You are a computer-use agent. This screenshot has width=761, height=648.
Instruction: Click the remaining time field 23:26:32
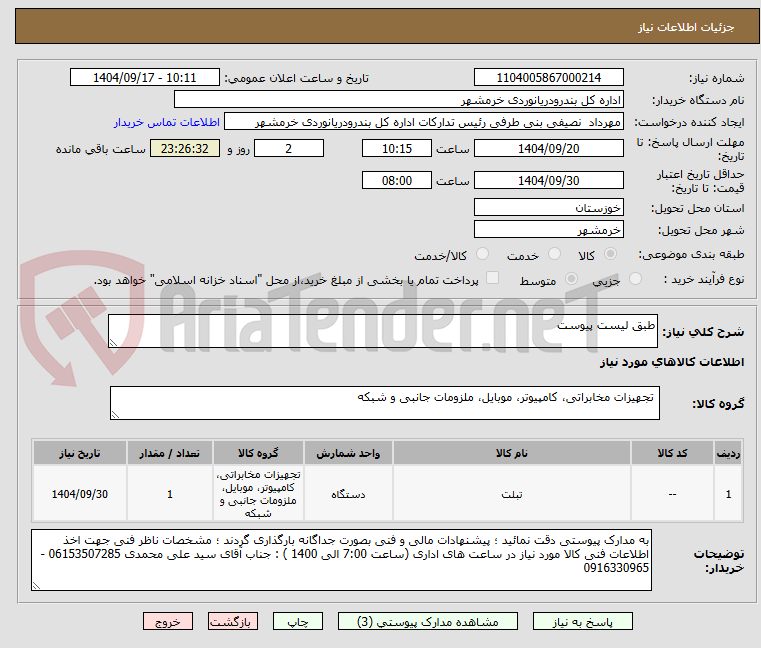coord(184,149)
